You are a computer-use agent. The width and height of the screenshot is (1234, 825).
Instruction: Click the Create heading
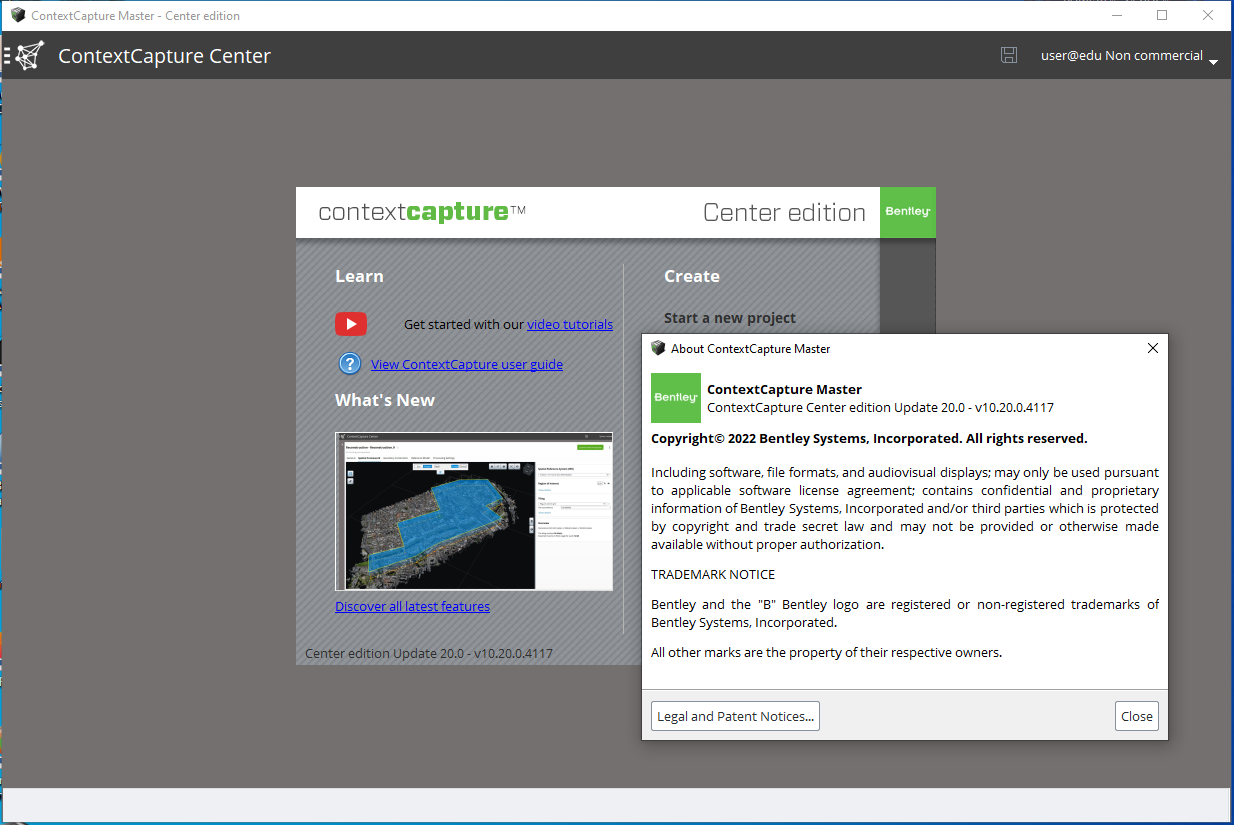pos(692,276)
